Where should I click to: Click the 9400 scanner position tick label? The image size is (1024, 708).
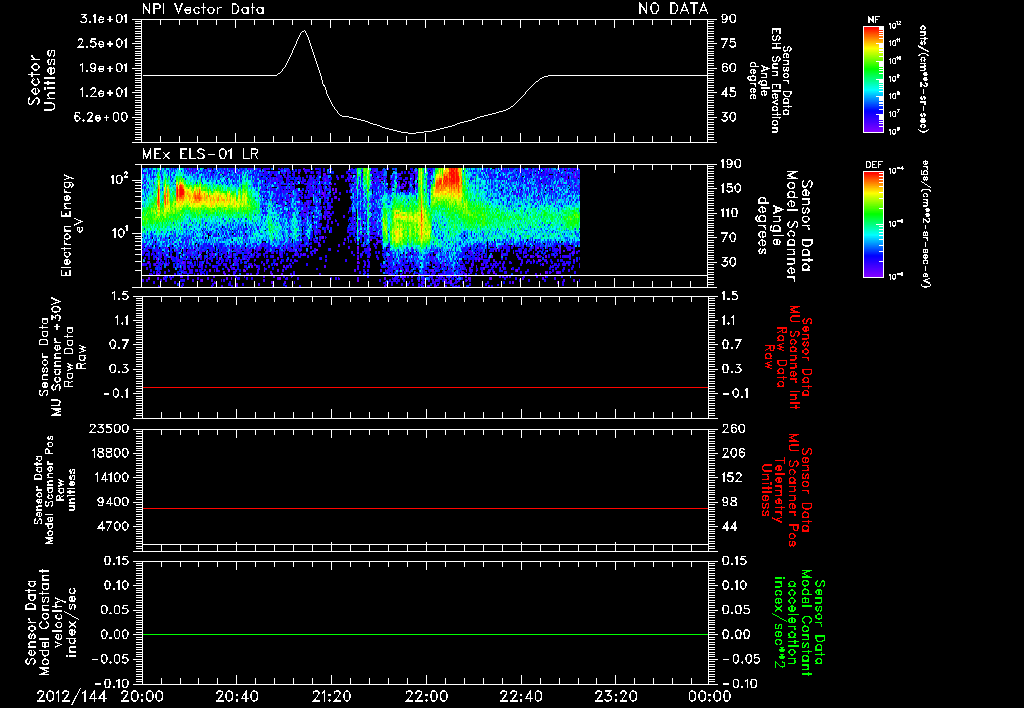[x=112, y=502]
